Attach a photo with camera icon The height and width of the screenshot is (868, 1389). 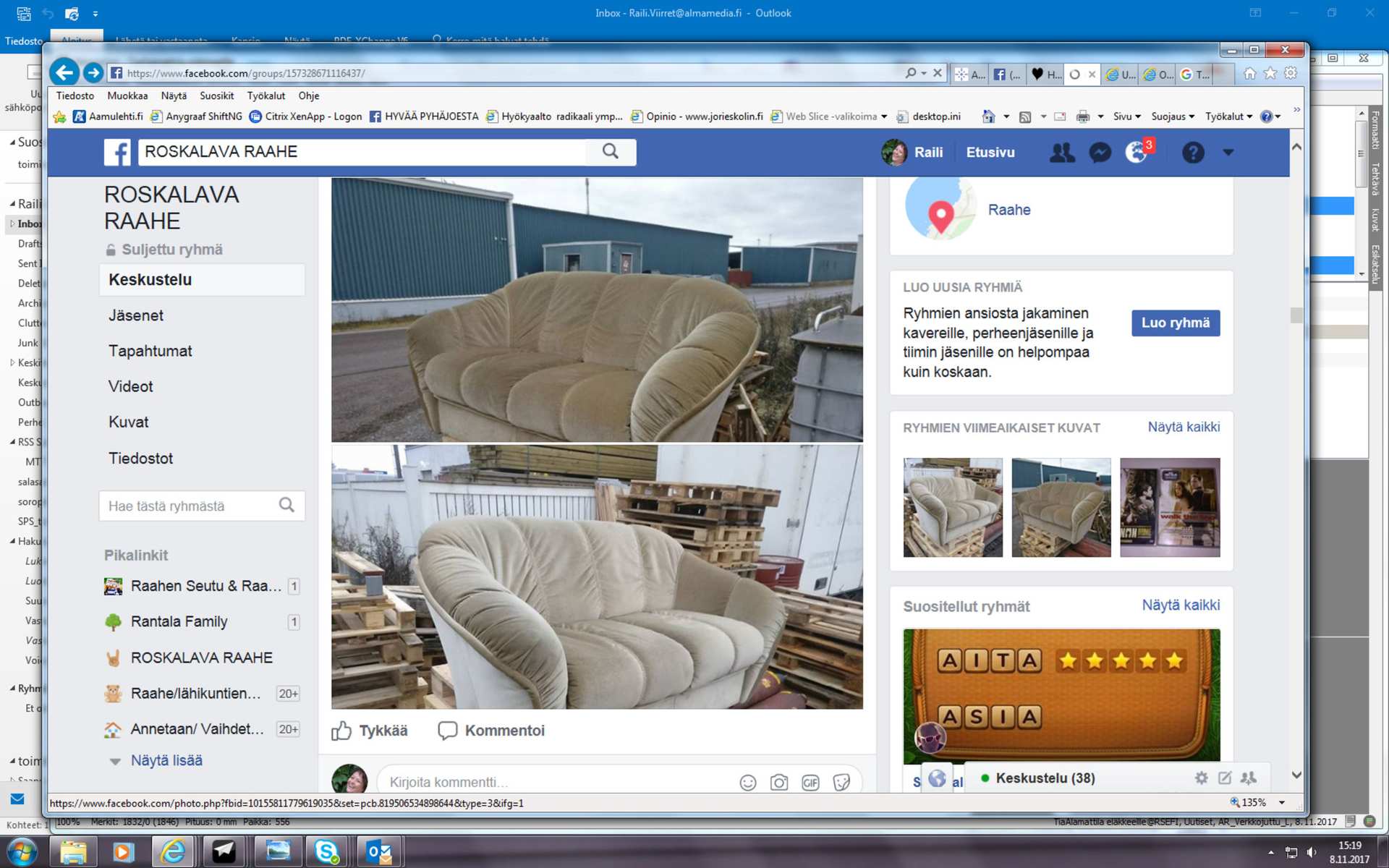tap(779, 783)
